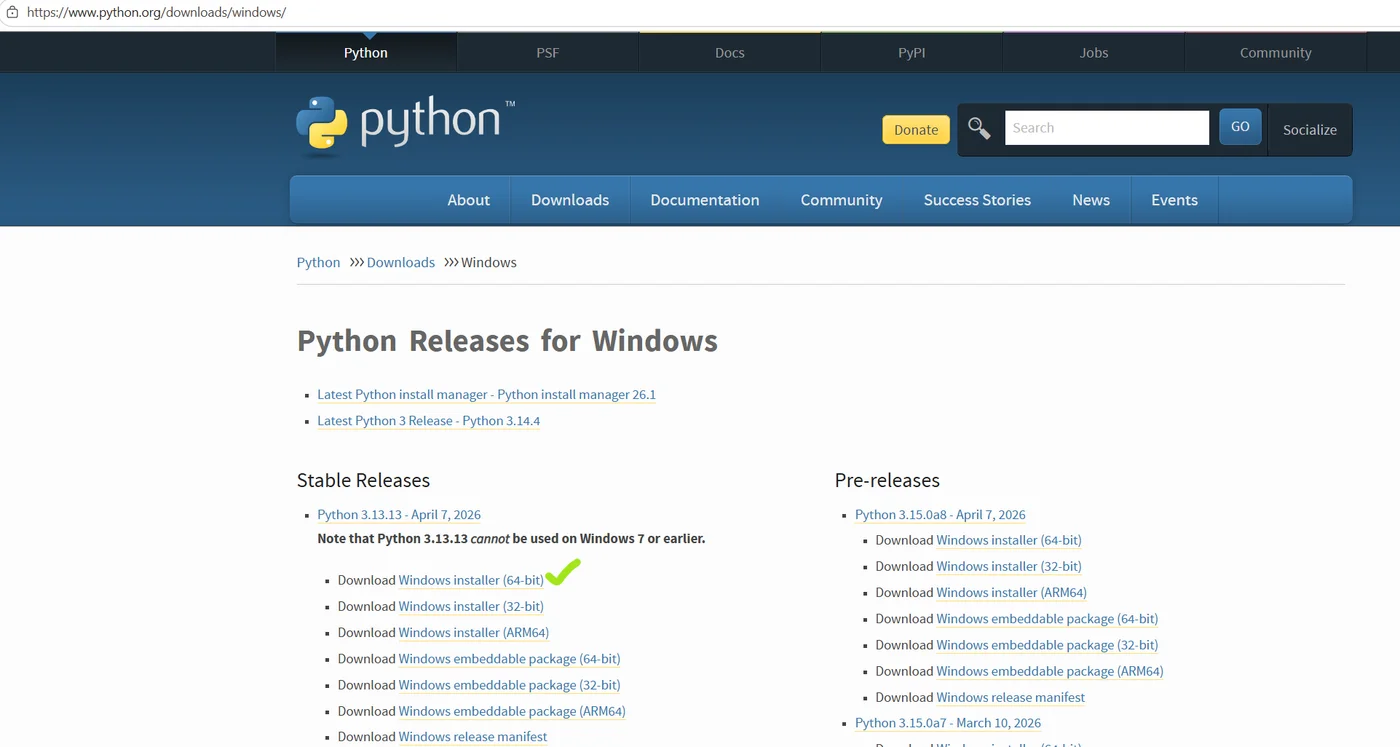Click the yellow Donate button
This screenshot has width=1400, height=747.
coord(916,129)
